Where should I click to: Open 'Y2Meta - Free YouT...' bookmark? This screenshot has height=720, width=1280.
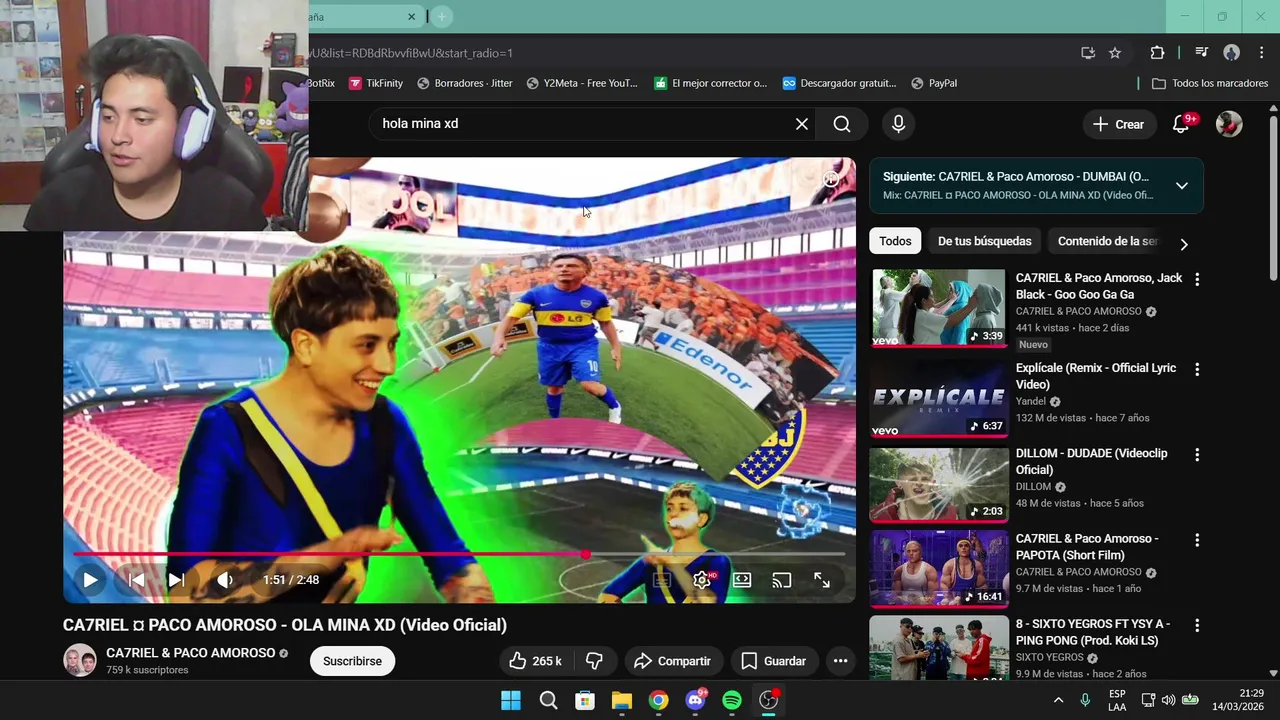[x=582, y=83]
